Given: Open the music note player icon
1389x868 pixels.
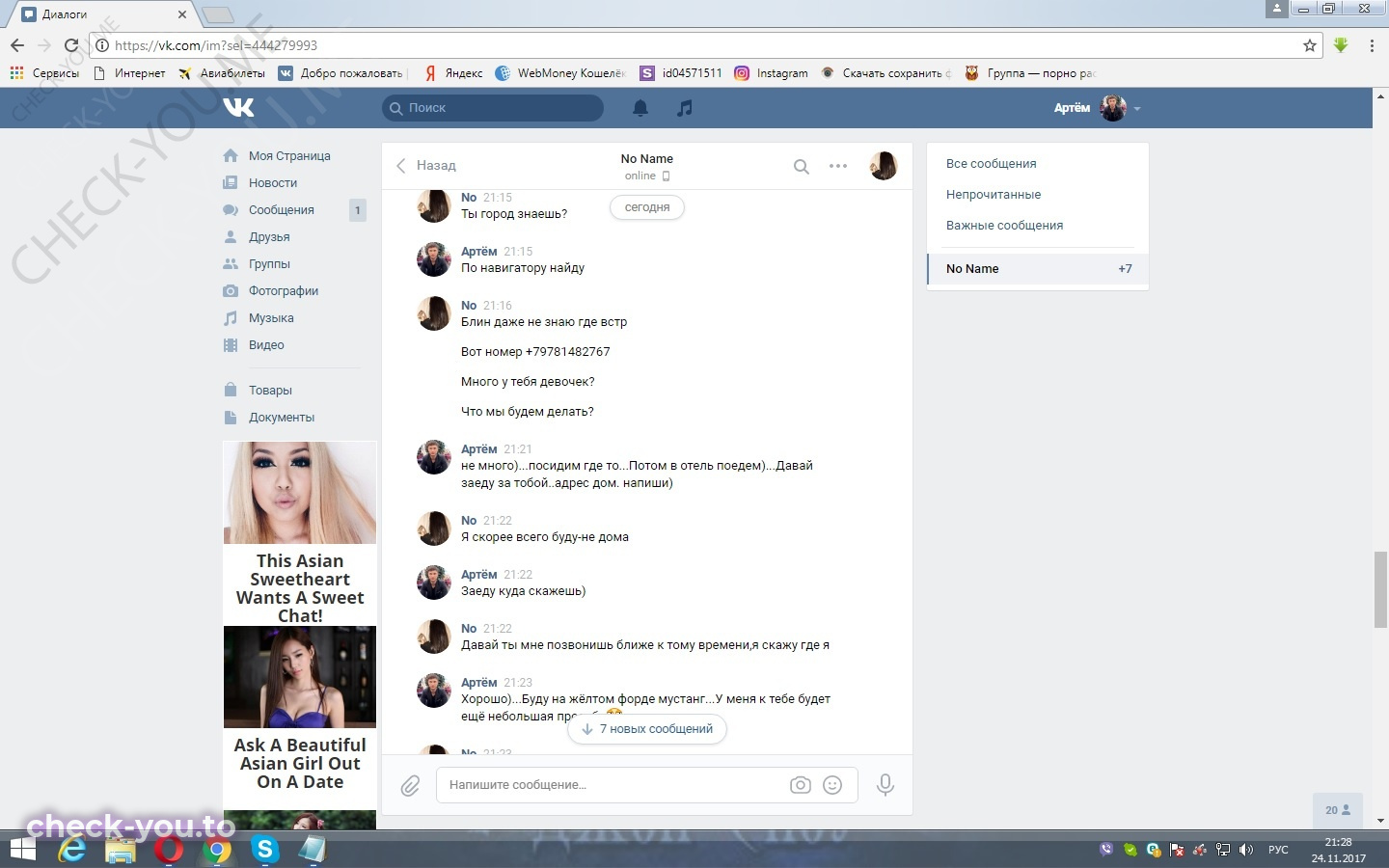Looking at the screenshot, I should pyautogui.click(x=685, y=108).
